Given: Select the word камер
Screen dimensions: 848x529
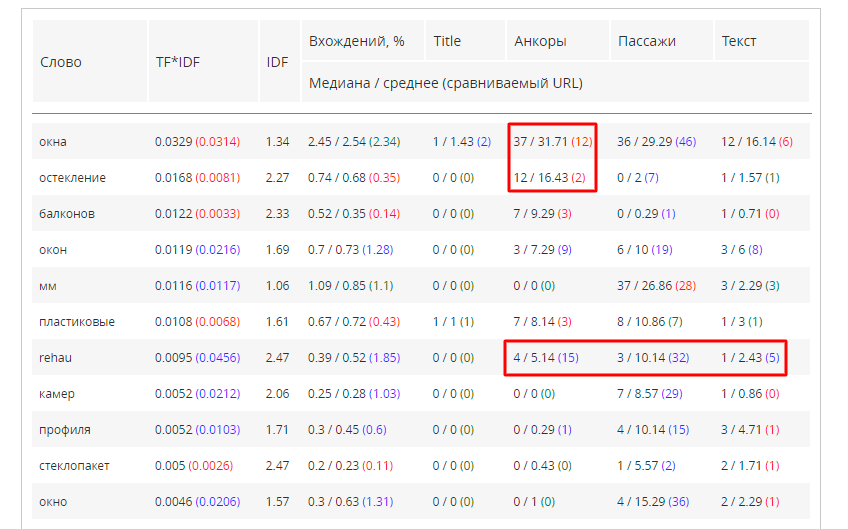Looking at the screenshot, I should [x=57, y=394].
